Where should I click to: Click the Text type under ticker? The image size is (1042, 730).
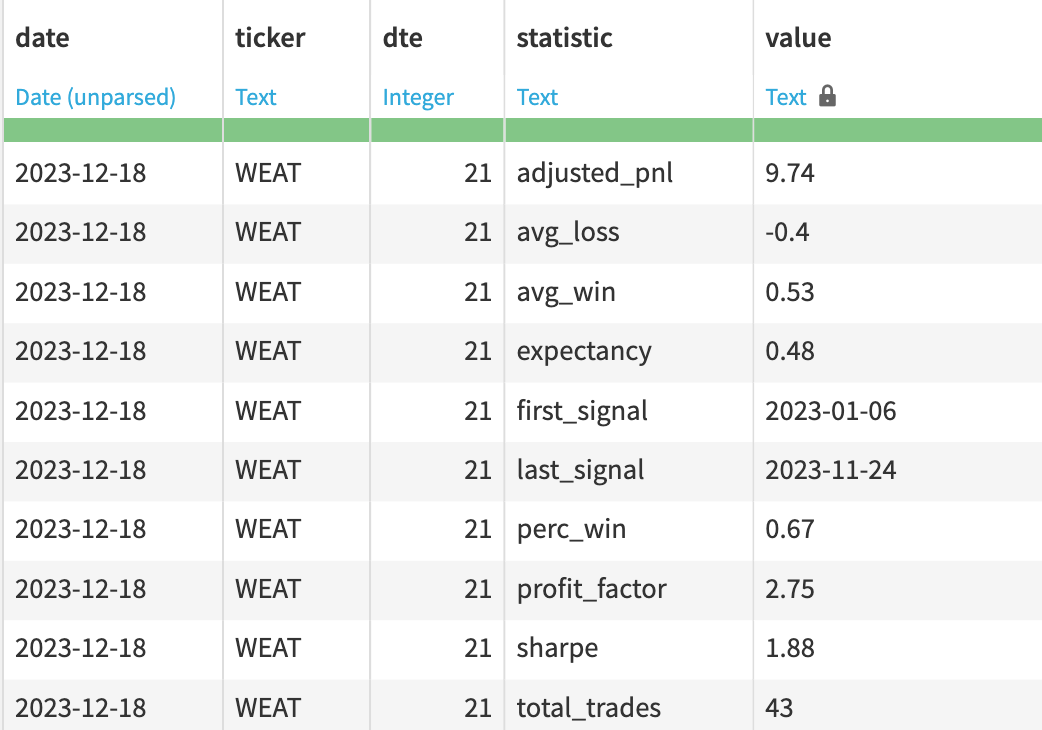pos(256,97)
